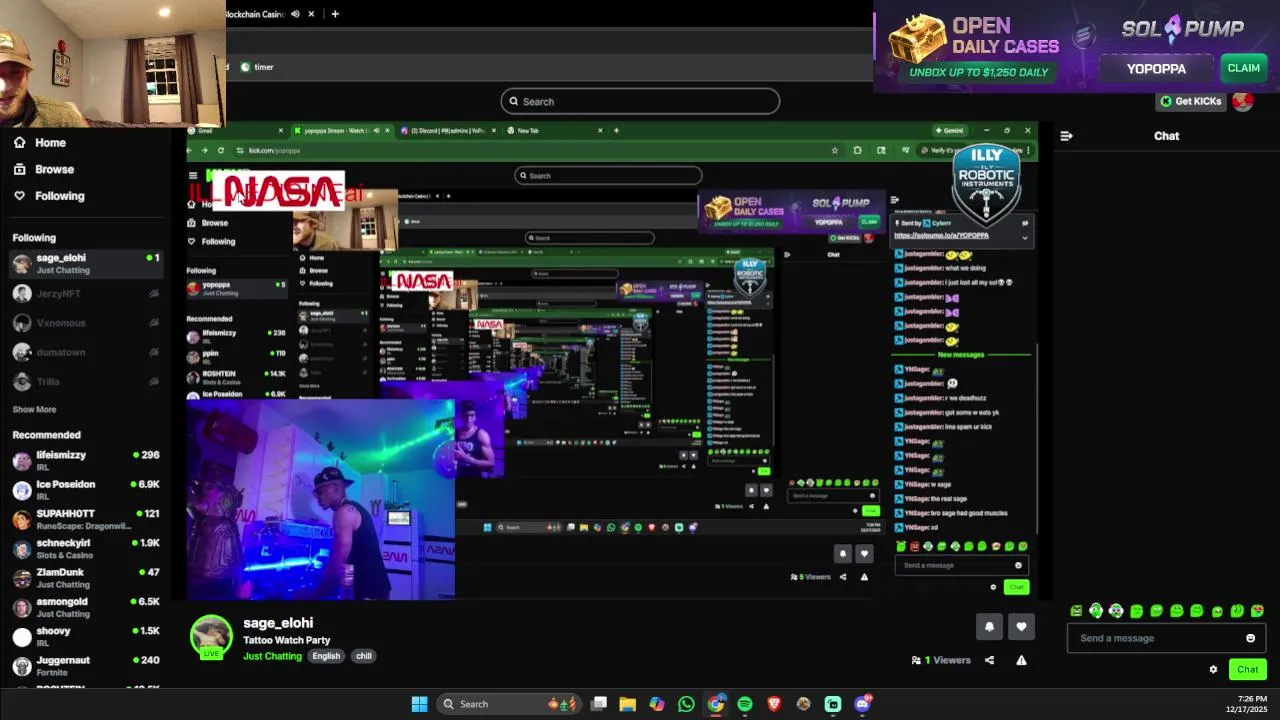Open Juggernaut recommended channel
Image resolution: width=1280 pixels, height=720 pixels.
point(86,665)
